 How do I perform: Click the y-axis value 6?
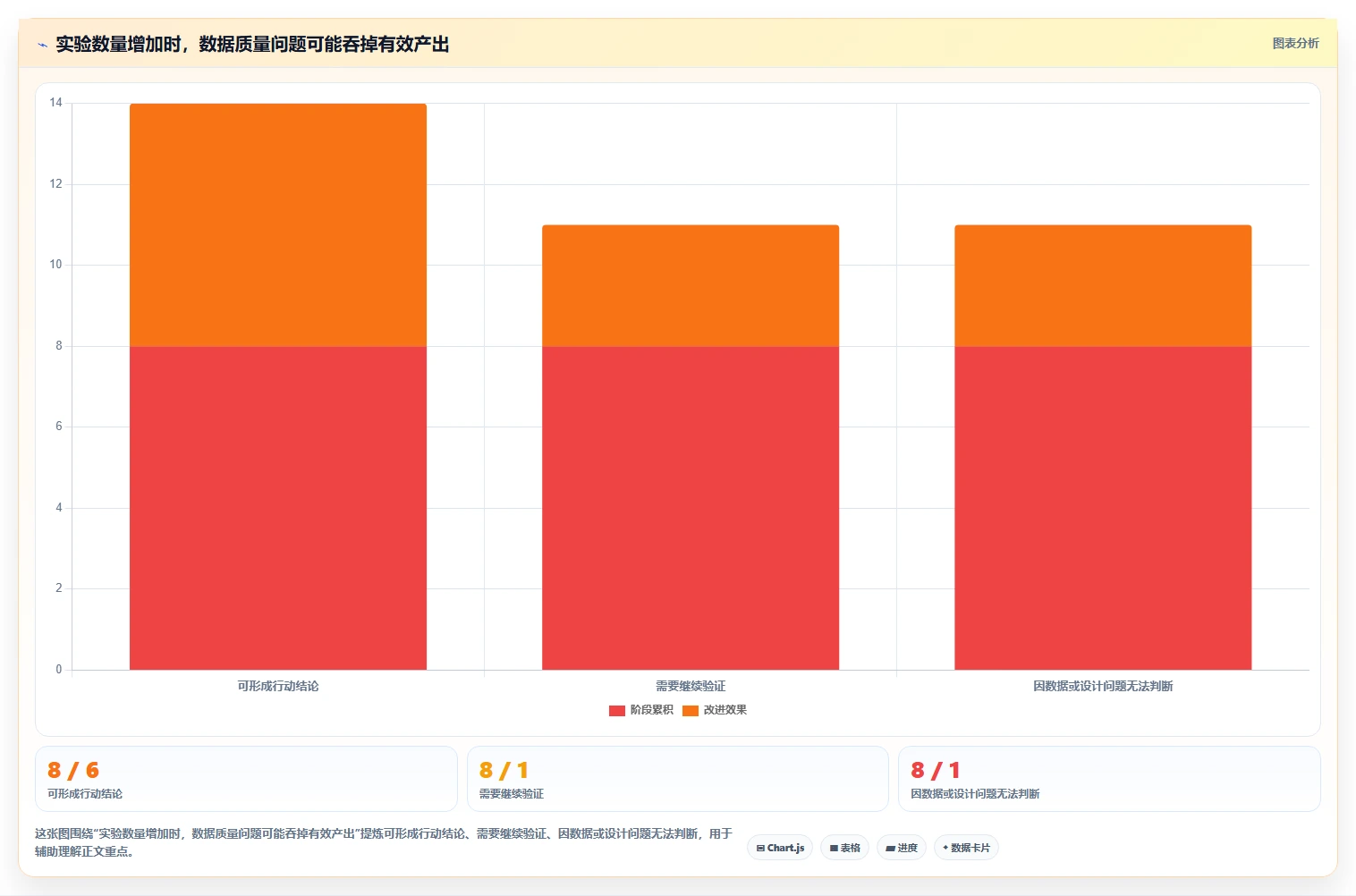tap(59, 427)
